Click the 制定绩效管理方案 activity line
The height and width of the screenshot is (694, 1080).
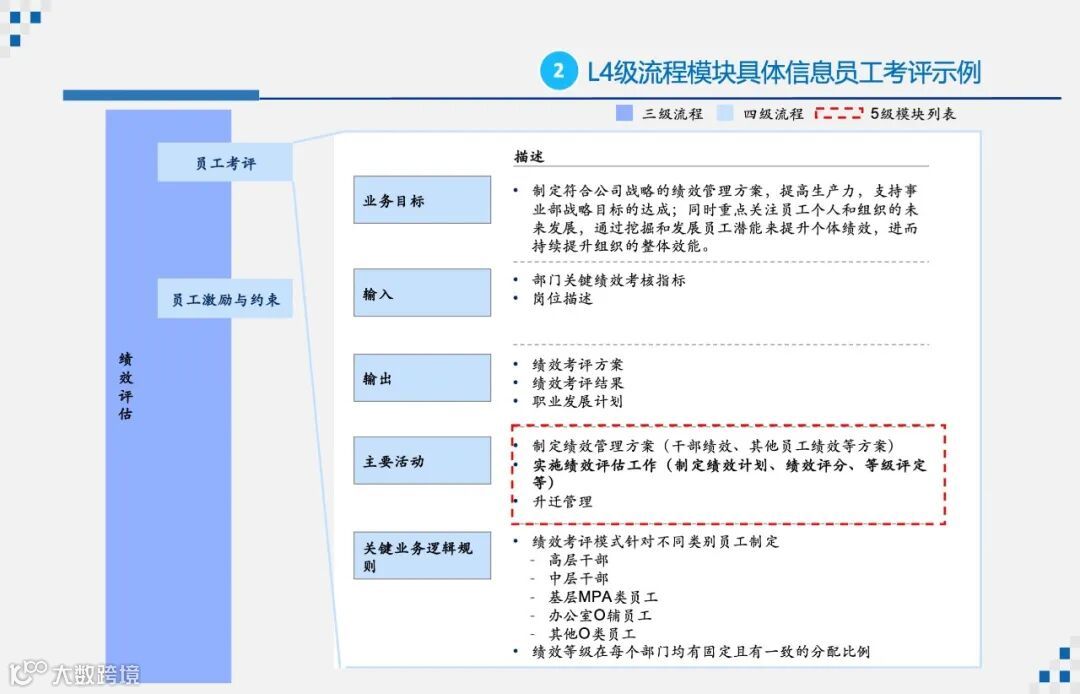[x=714, y=446]
